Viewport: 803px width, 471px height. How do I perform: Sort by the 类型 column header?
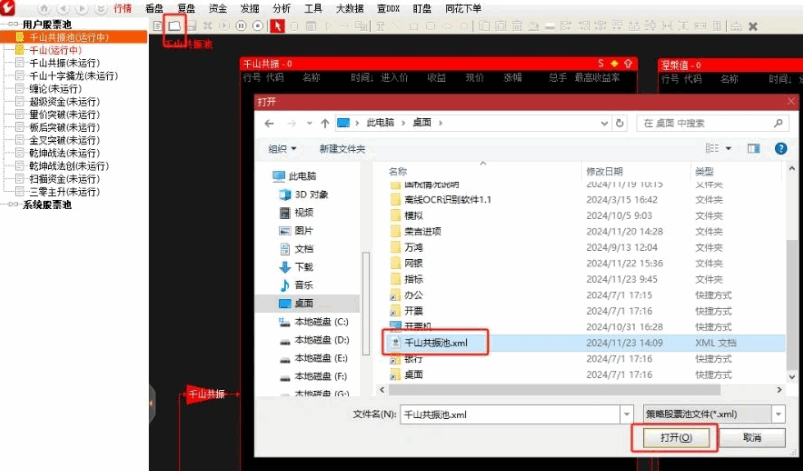tap(704, 172)
